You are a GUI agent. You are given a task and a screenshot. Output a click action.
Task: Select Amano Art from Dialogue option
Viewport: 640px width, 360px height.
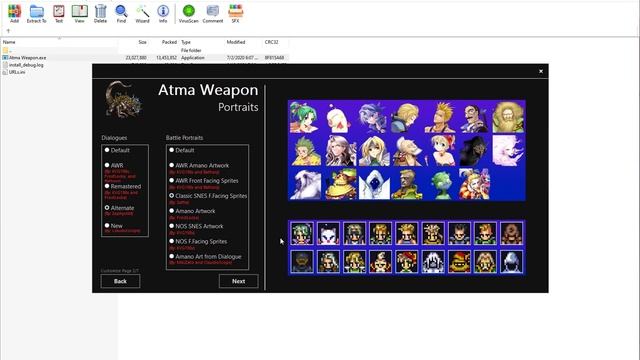pos(172,256)
